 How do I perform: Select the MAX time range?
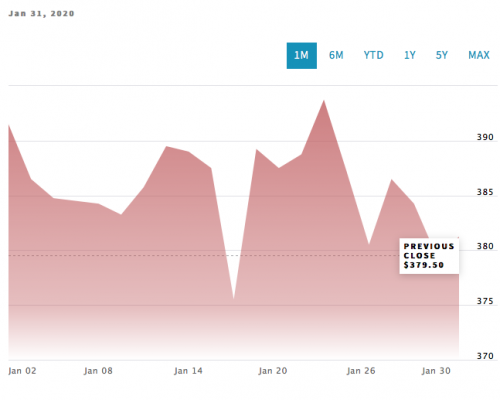479,55
